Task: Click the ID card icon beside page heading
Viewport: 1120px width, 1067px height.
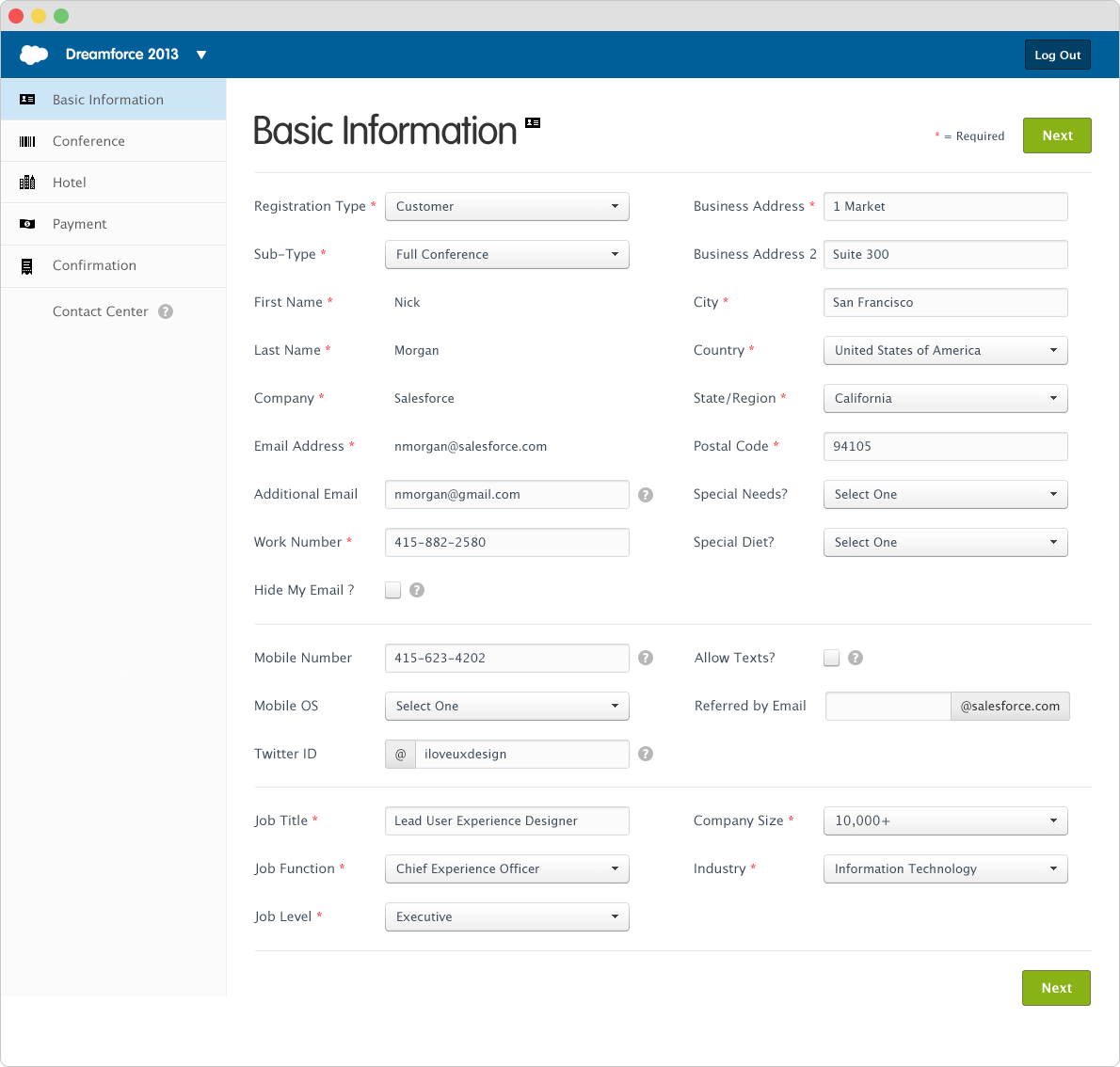Action: (x=533, y=123)
